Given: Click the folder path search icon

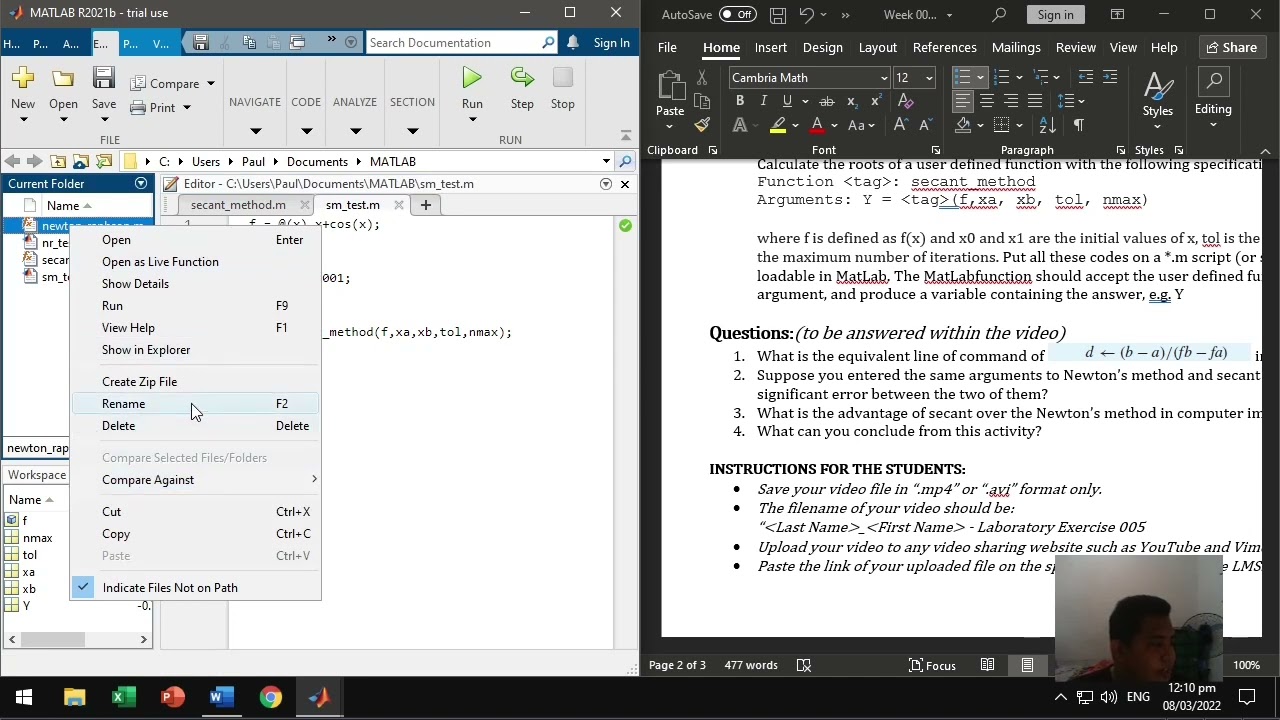Looking at the screenshot, I should tap(626, 161).
